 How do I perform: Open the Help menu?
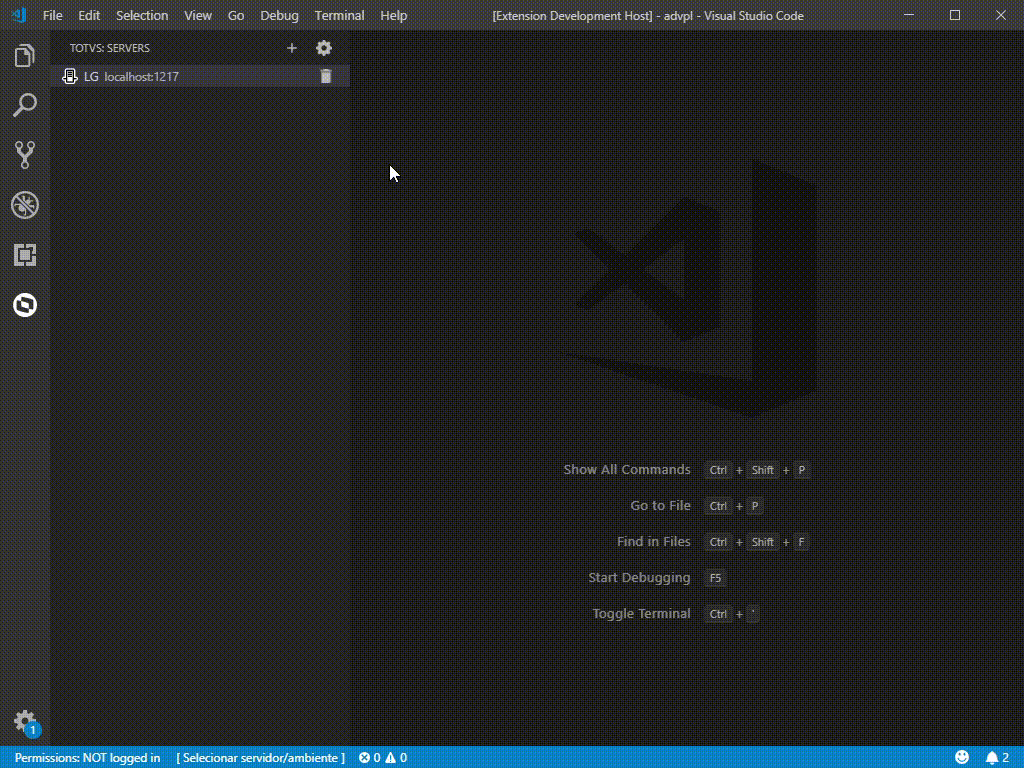coord(394,16)
